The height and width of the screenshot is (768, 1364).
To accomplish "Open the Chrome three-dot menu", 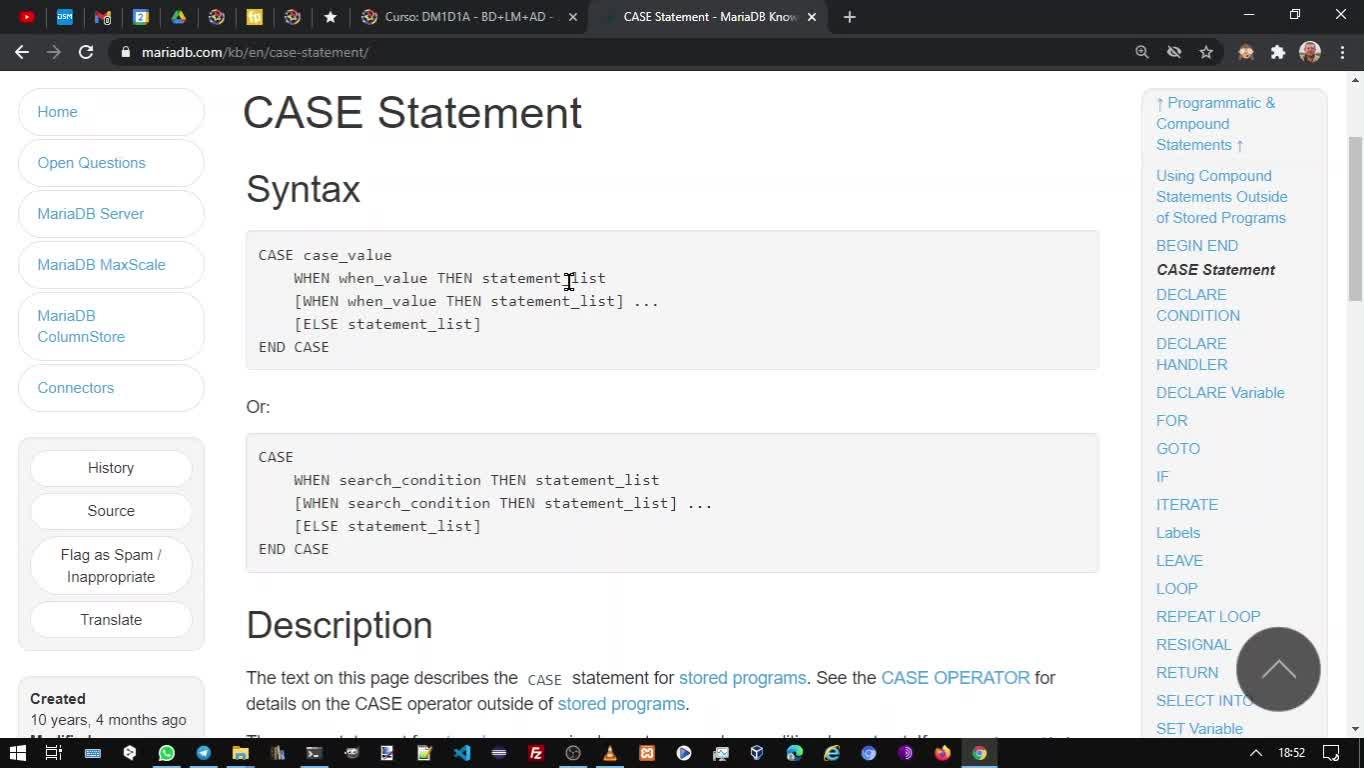I will click(x=1342, y=52).
